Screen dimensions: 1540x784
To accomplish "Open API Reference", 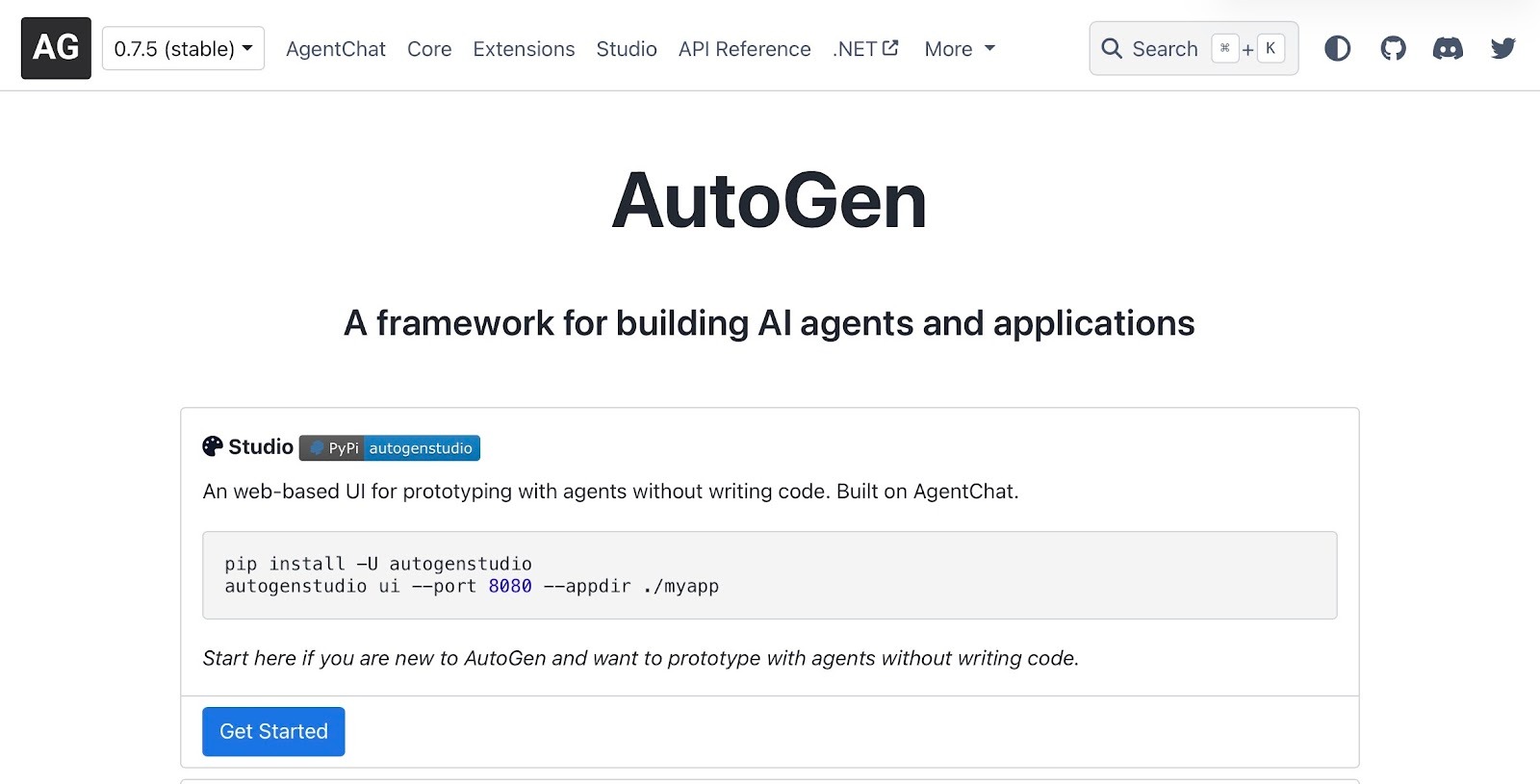I will pos(745,49).
